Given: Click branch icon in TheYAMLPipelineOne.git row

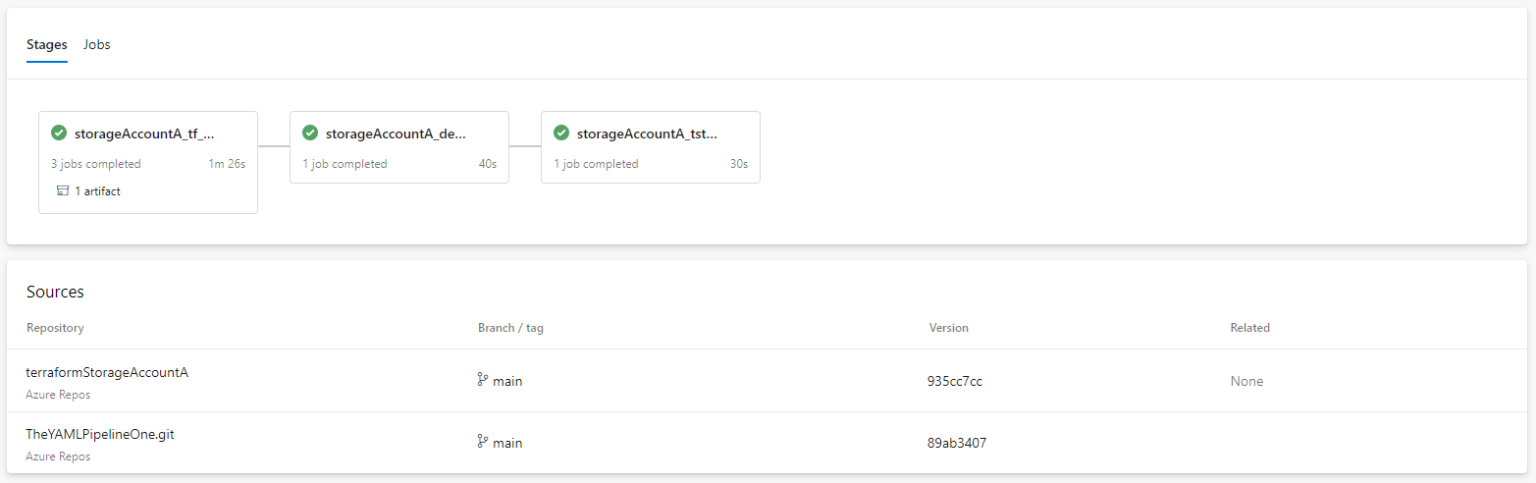Looking at the screenshot, I should pyautogui.click(x=483, y=442).
